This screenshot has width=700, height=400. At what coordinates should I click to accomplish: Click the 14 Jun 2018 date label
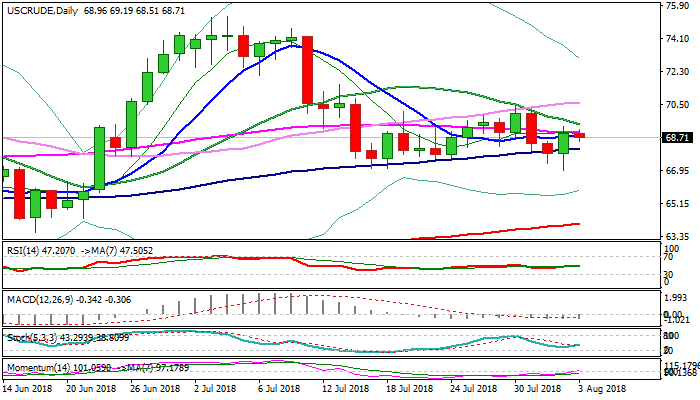(29, 389)
